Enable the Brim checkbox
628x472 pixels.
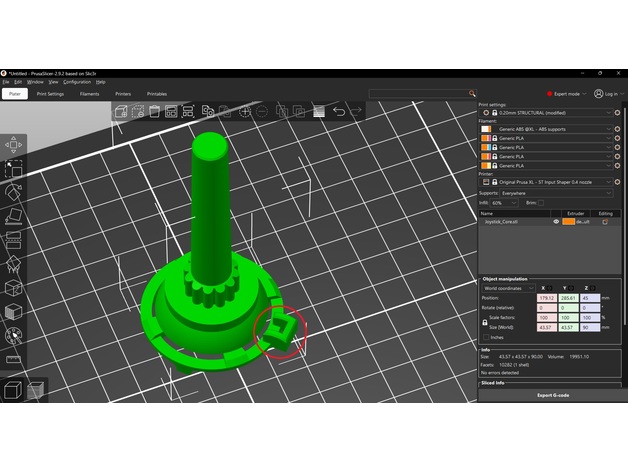coord(540,202)
